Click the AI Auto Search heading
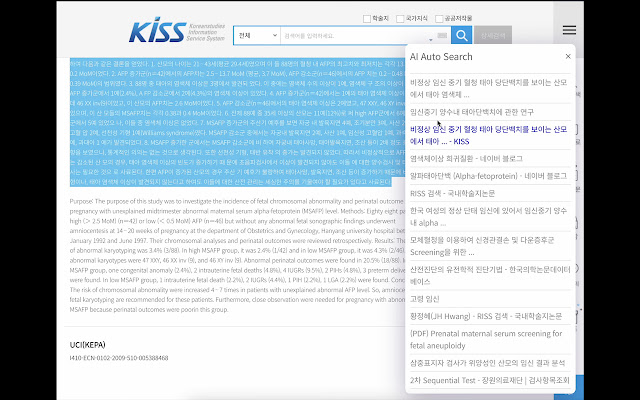The width and height of the screenshot is (640, 400). [x=441, y=57]
